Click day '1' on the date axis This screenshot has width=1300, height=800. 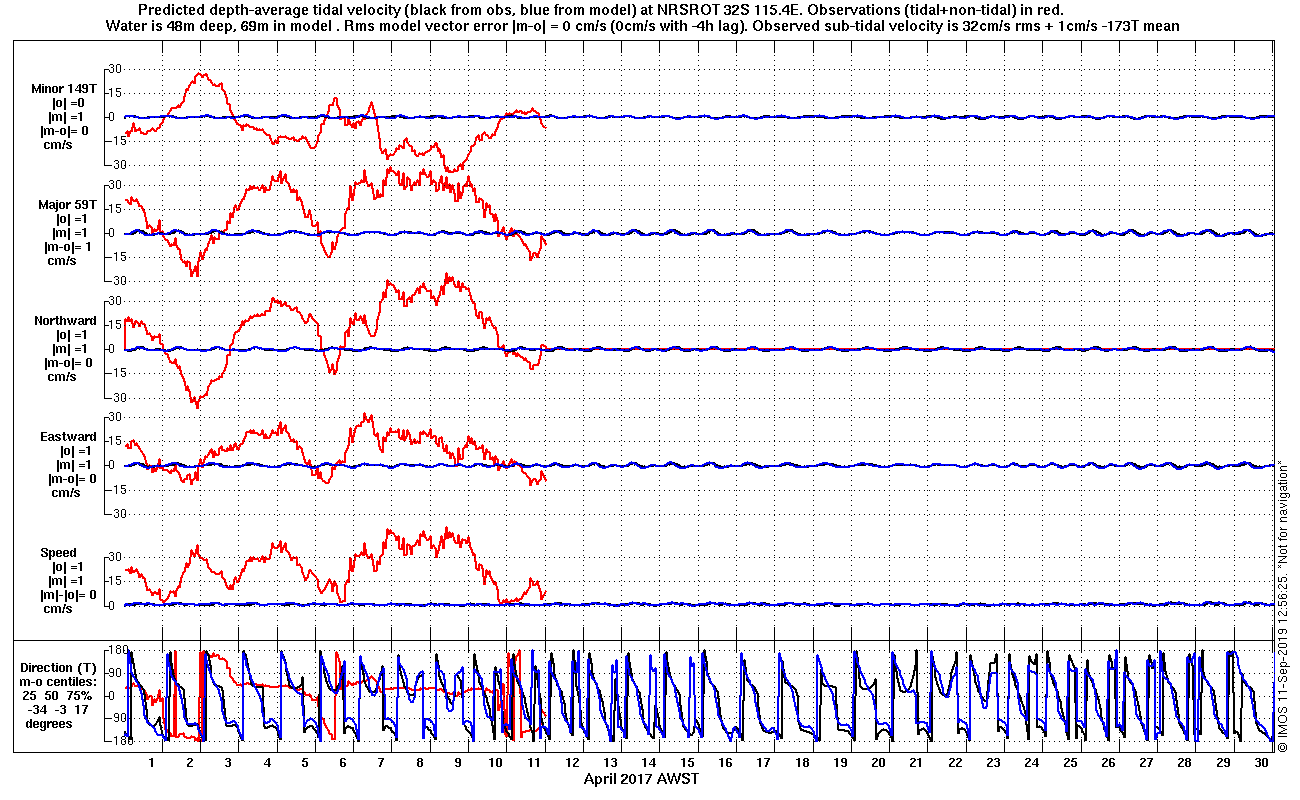click(x=152, y=763)
